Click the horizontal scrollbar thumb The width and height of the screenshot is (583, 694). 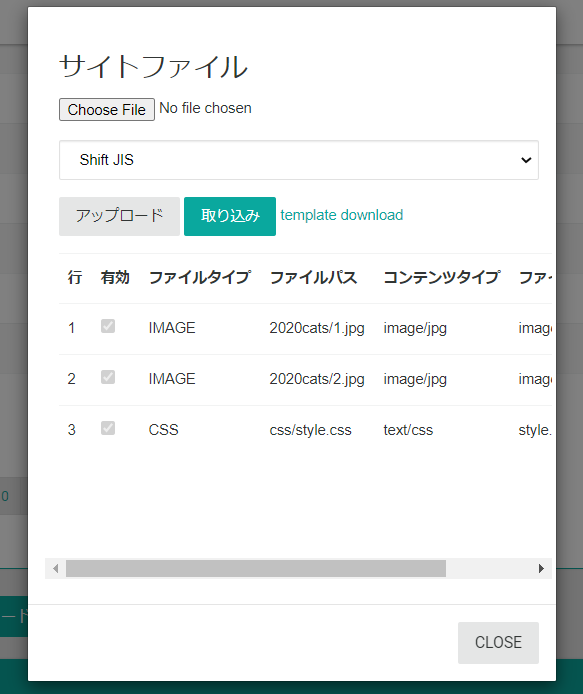(256, 568)
